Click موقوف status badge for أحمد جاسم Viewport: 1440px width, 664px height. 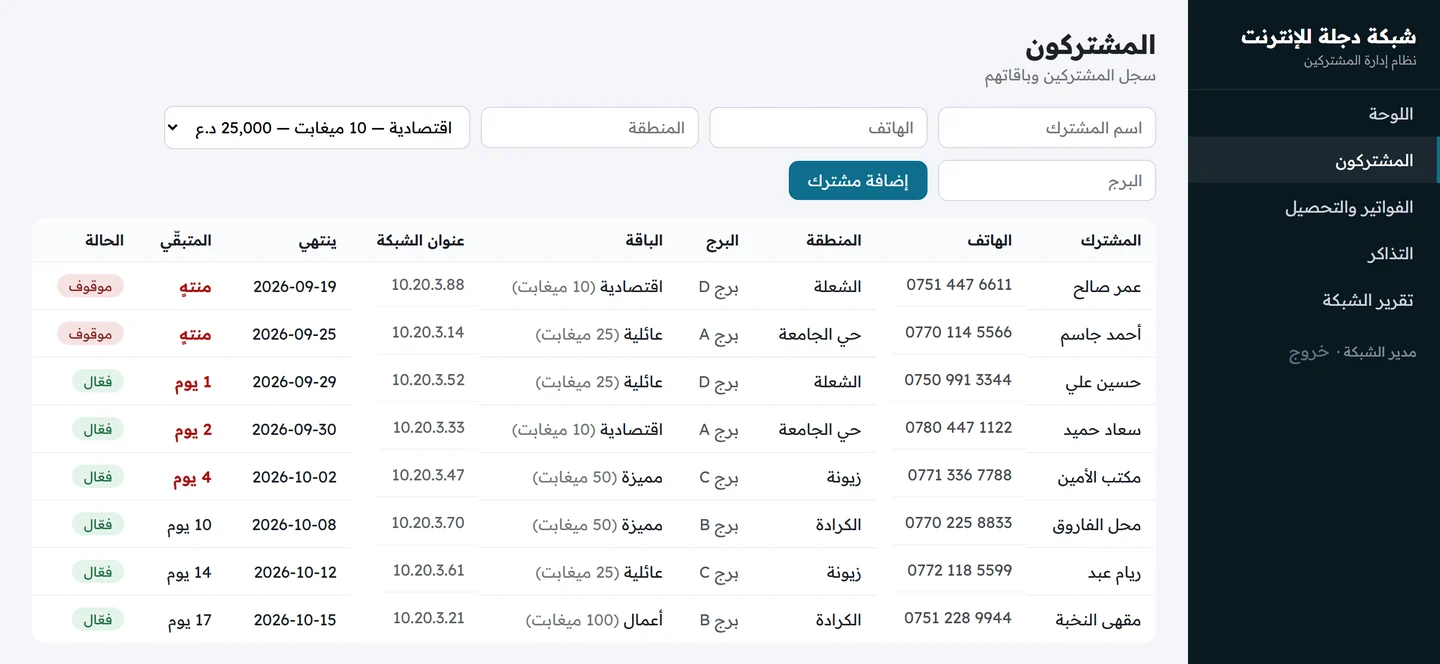91,334
